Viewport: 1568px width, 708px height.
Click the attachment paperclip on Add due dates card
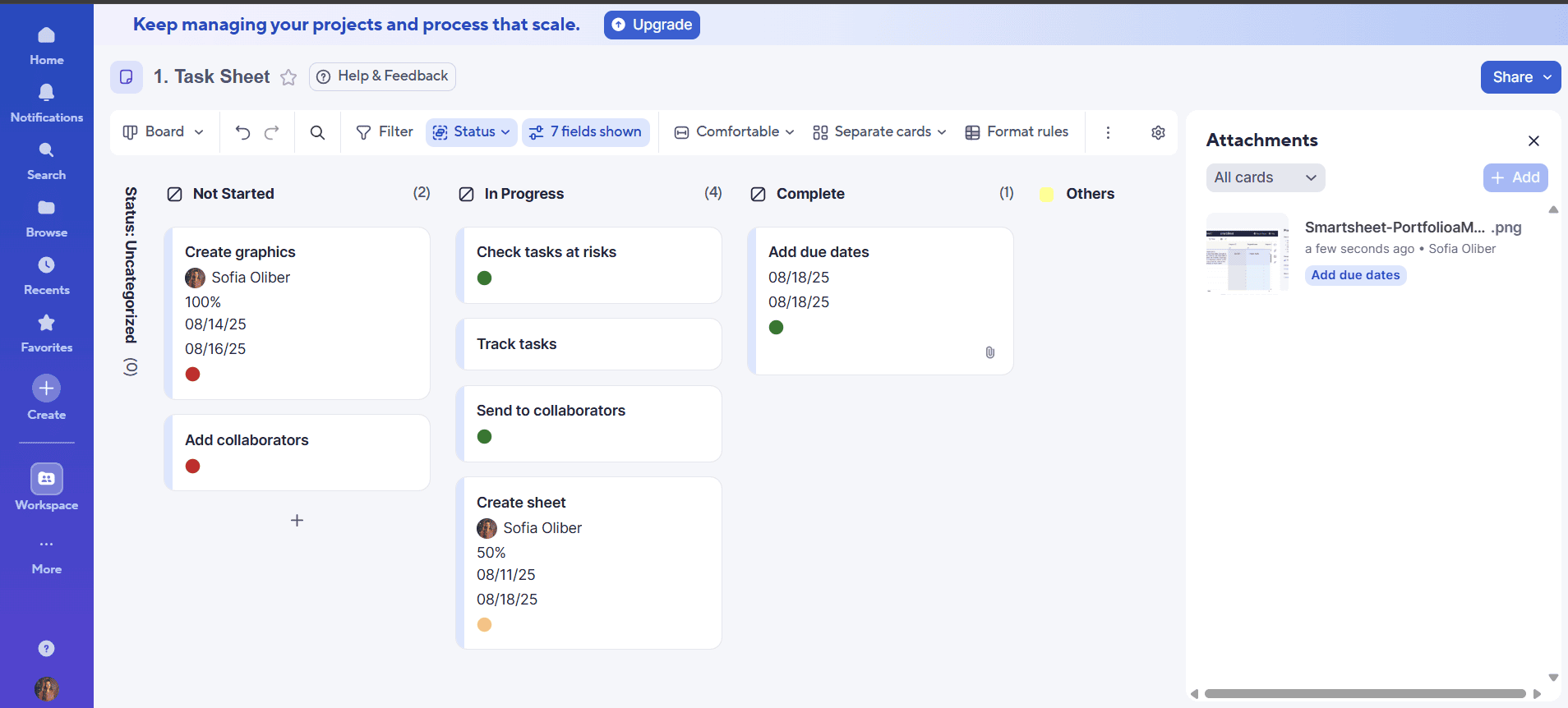pyautogui.click(x=989, y=352)
